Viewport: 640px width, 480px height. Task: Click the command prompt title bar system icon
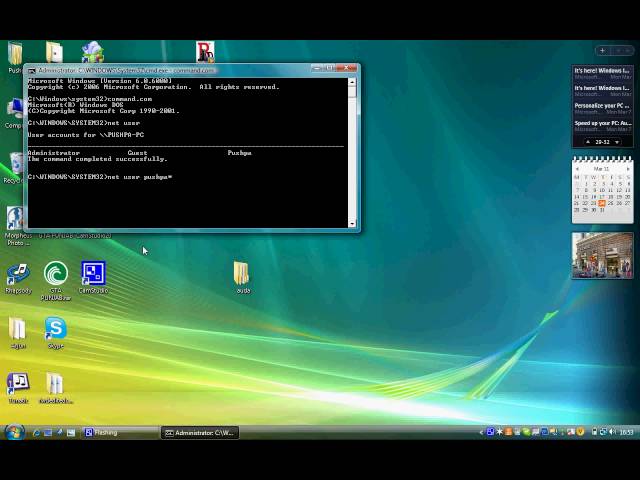31,71
